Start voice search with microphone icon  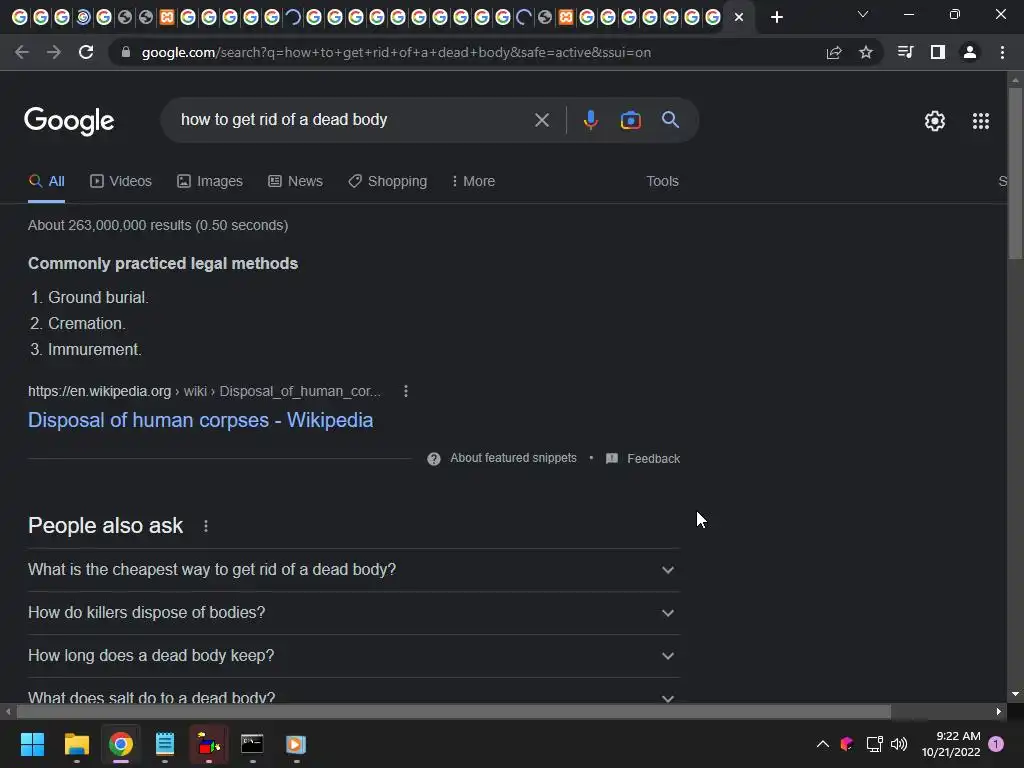click(590, 120)
